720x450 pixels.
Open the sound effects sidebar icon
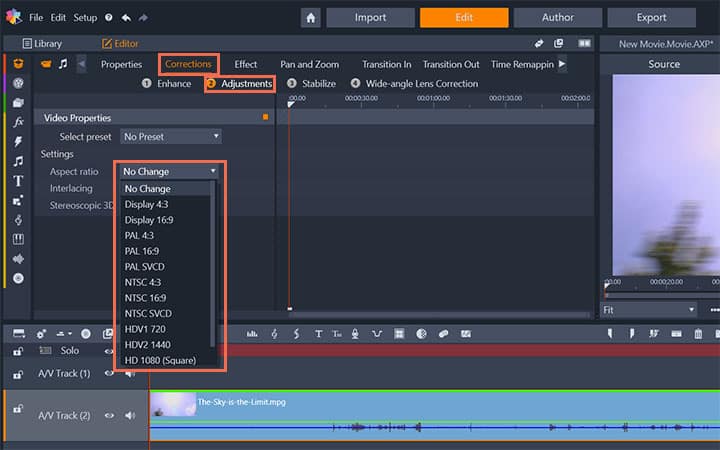[18, 259]
